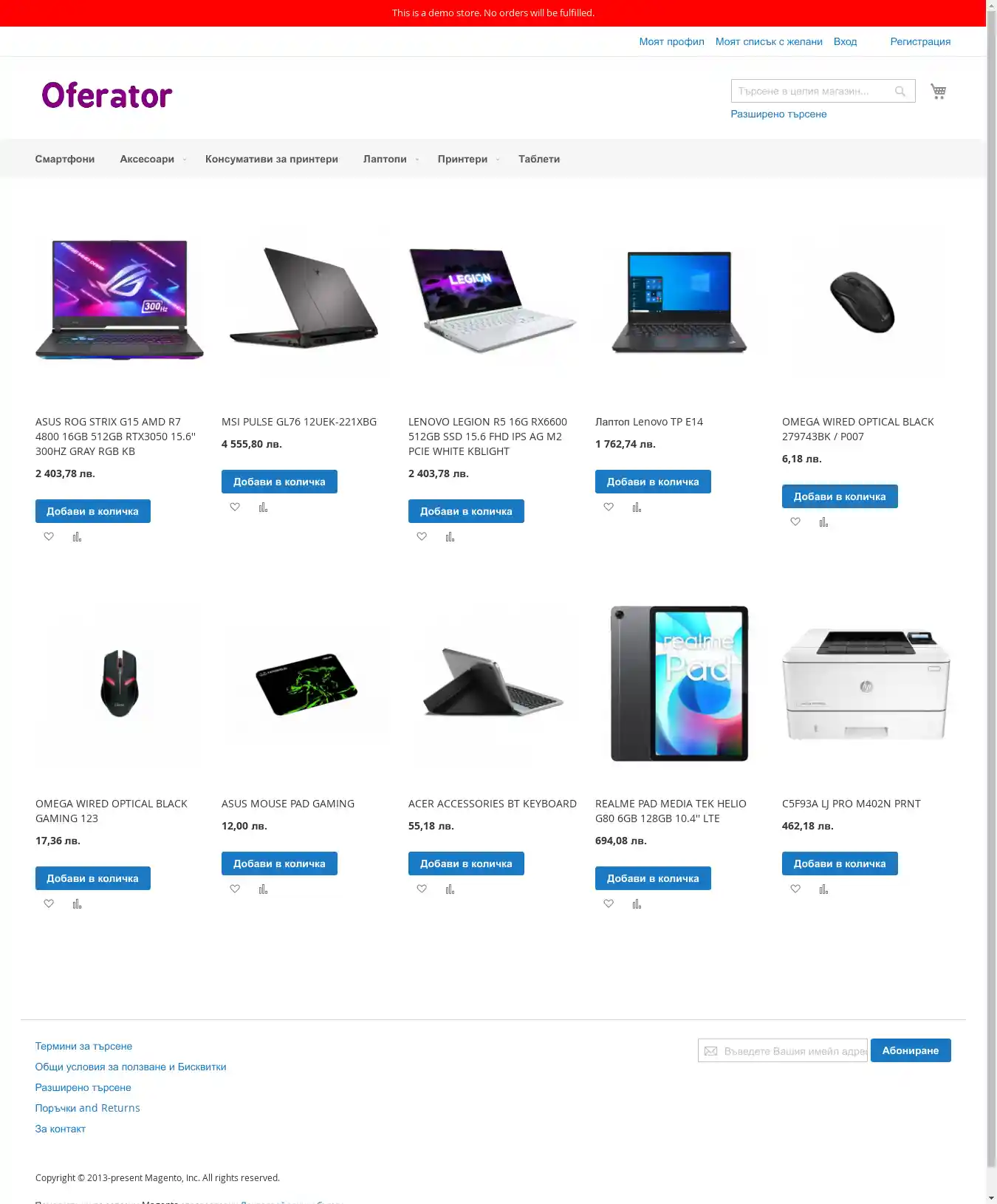997x1204 pixels.
Task: Open the shopping cart icon
Action: pos(938,91)
